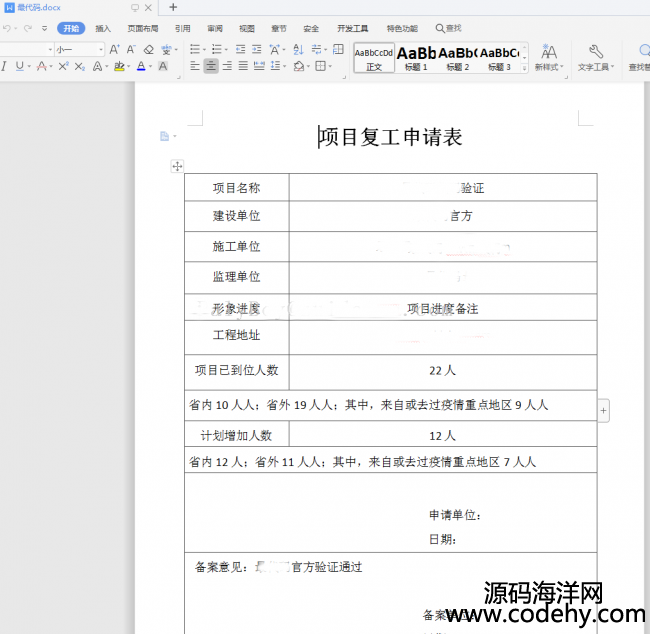This screenshot has height=634, width=650.
Task: Click justify alignment icon
Action: tap(243, 66)
